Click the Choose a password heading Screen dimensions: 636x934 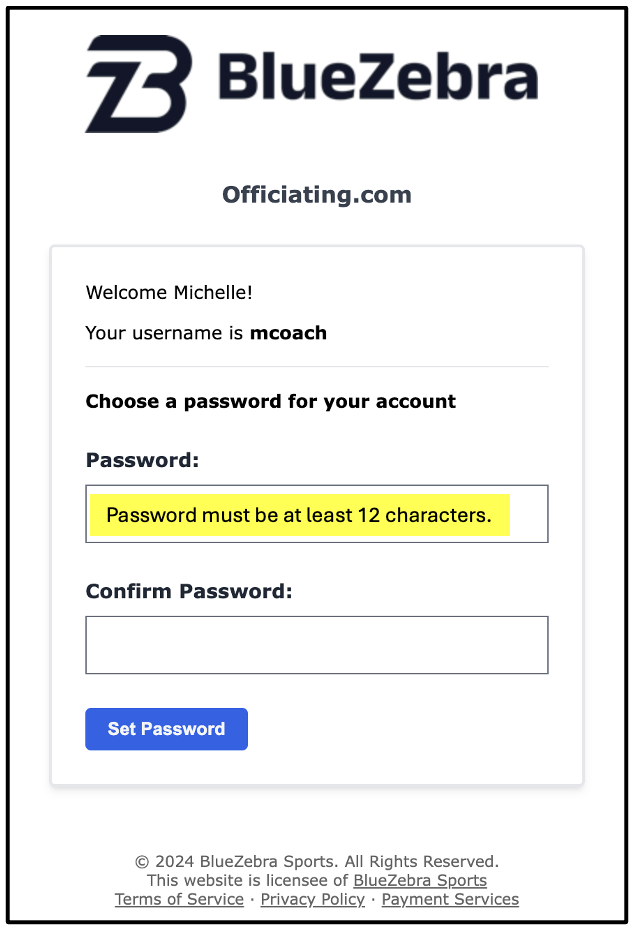270,401
